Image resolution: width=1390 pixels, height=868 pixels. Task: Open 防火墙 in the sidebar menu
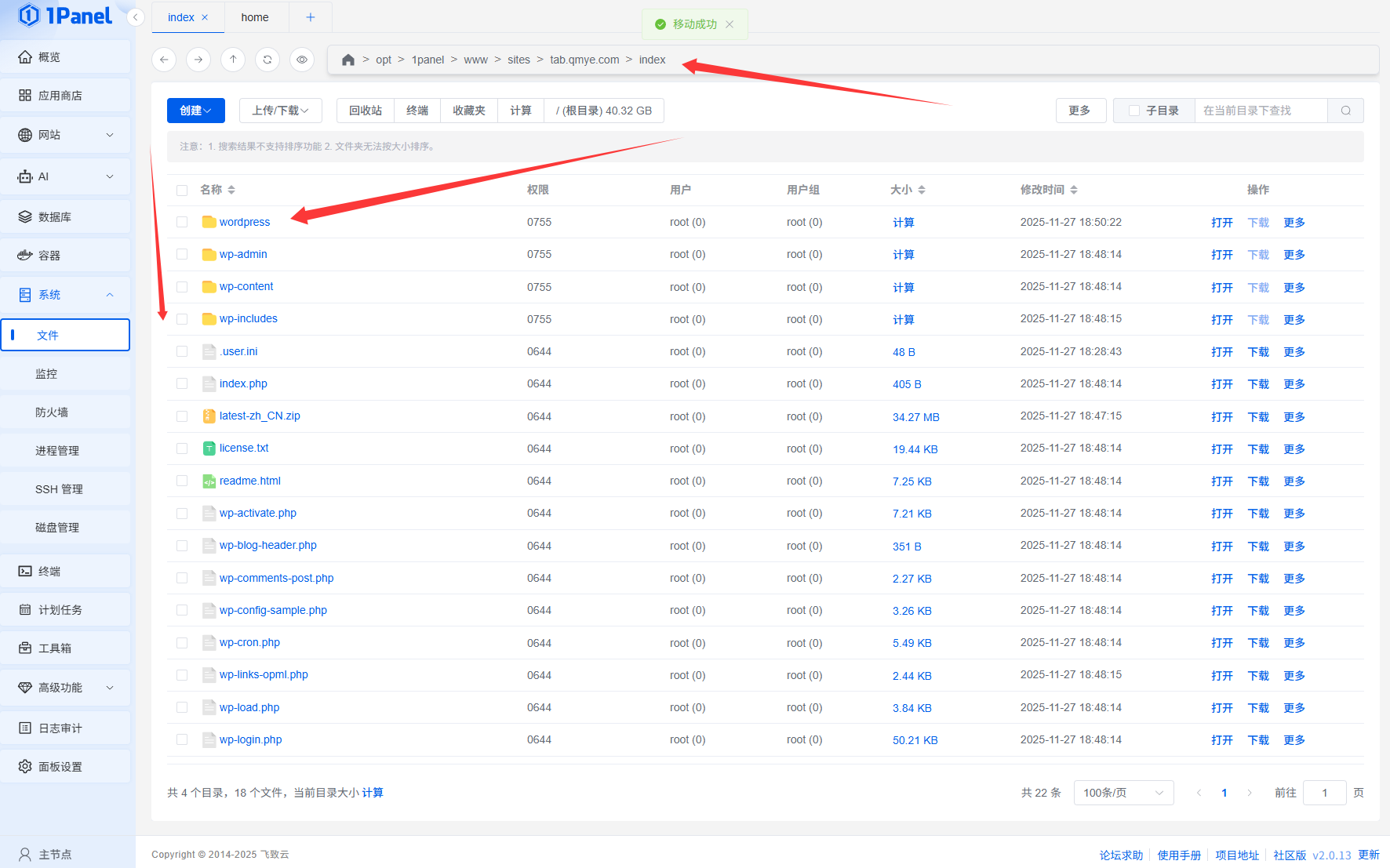point(52,412)
